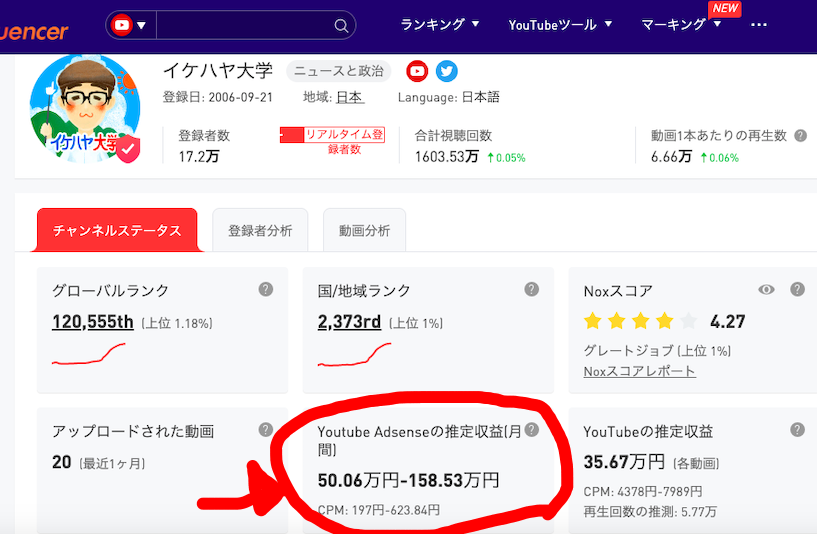Screen dimensions: 817x534
Task: Open the YouTubeツール menu
Action: click(x=560, y=24)
